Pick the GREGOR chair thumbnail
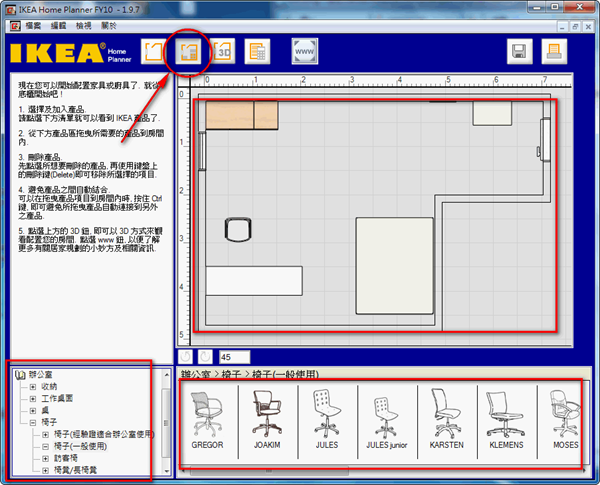 point(207,420)
